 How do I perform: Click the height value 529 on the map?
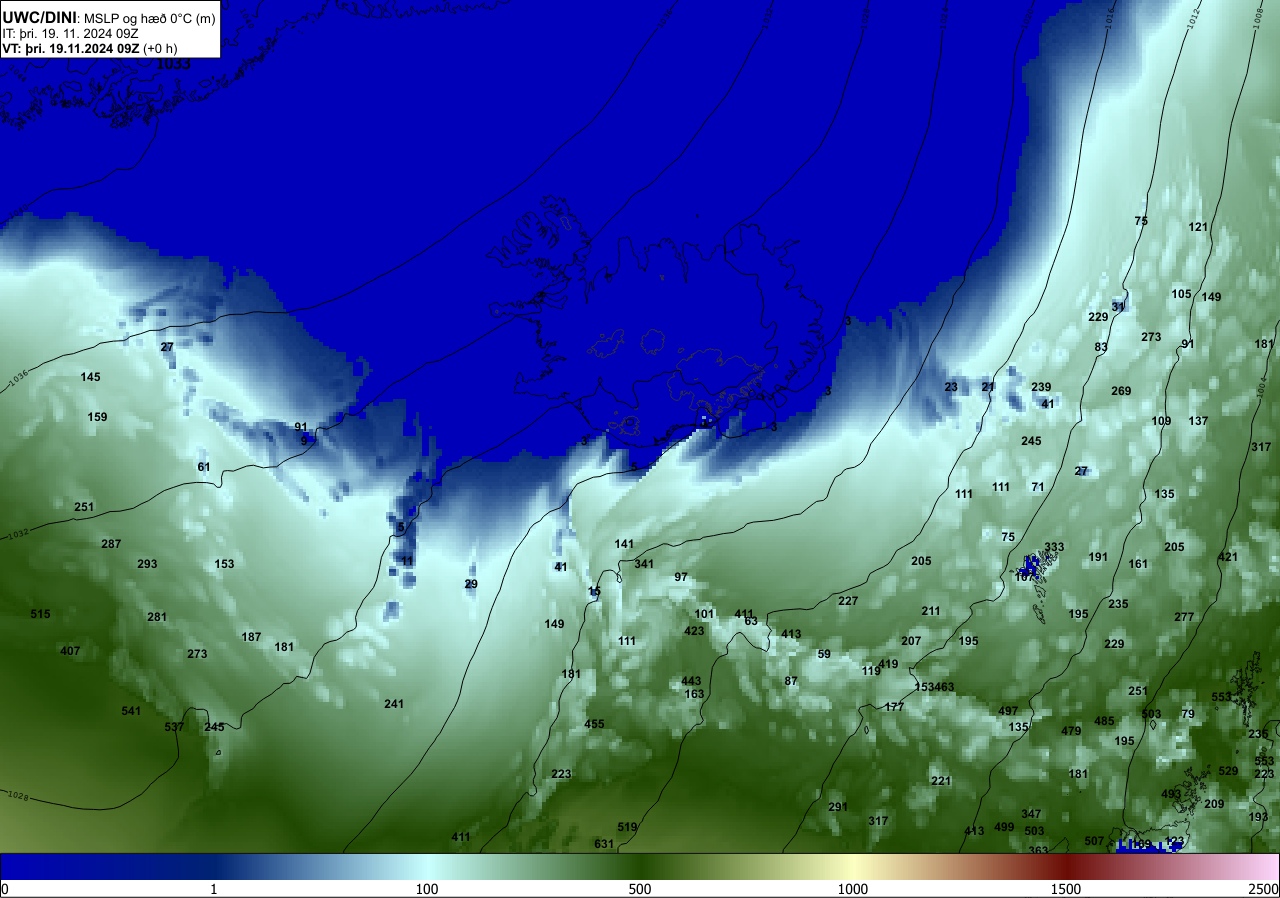pyautogui.click(x=1228, y=771)
